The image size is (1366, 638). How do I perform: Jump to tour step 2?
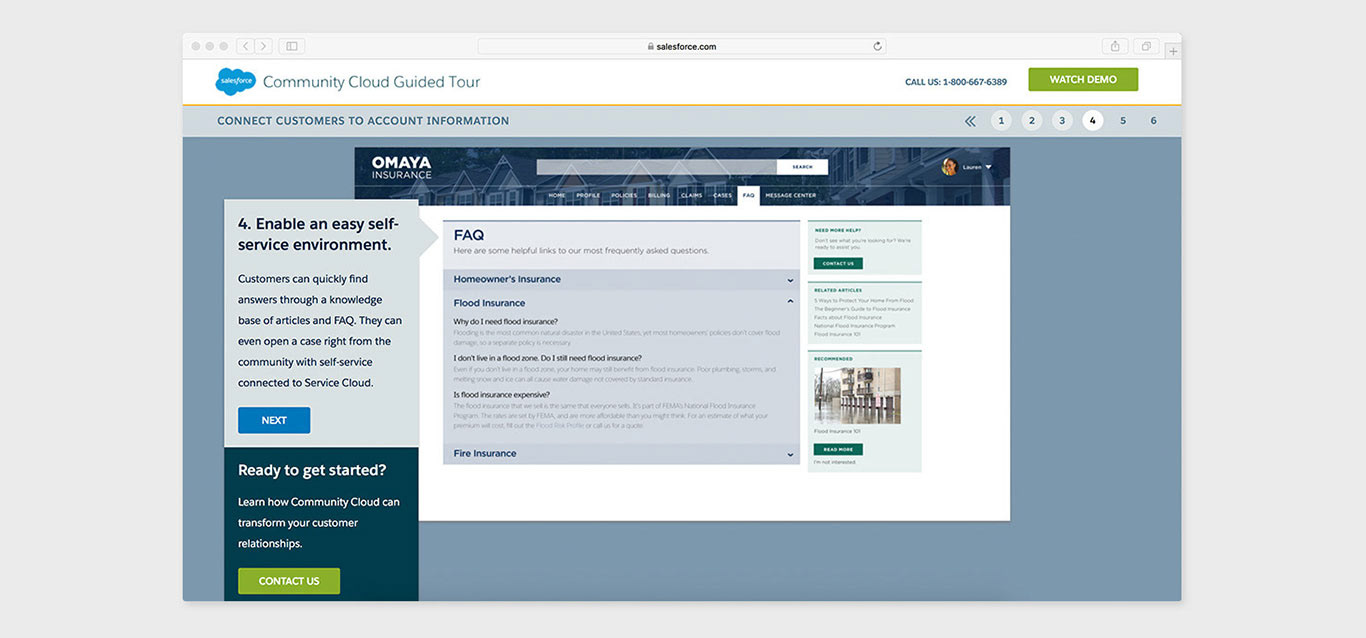pos(1032,121)
